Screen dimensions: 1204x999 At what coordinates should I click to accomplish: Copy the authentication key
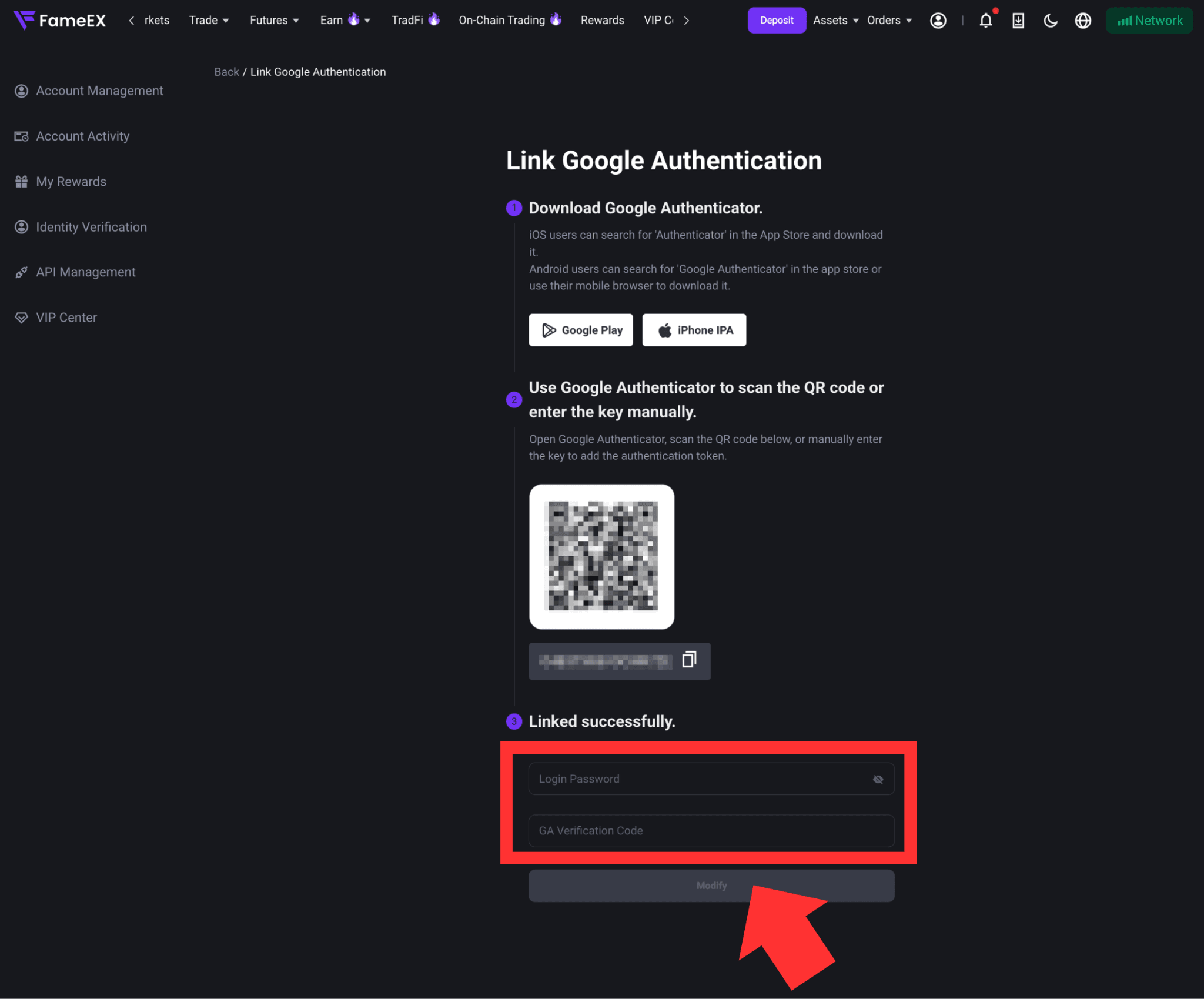coord(689,660)
